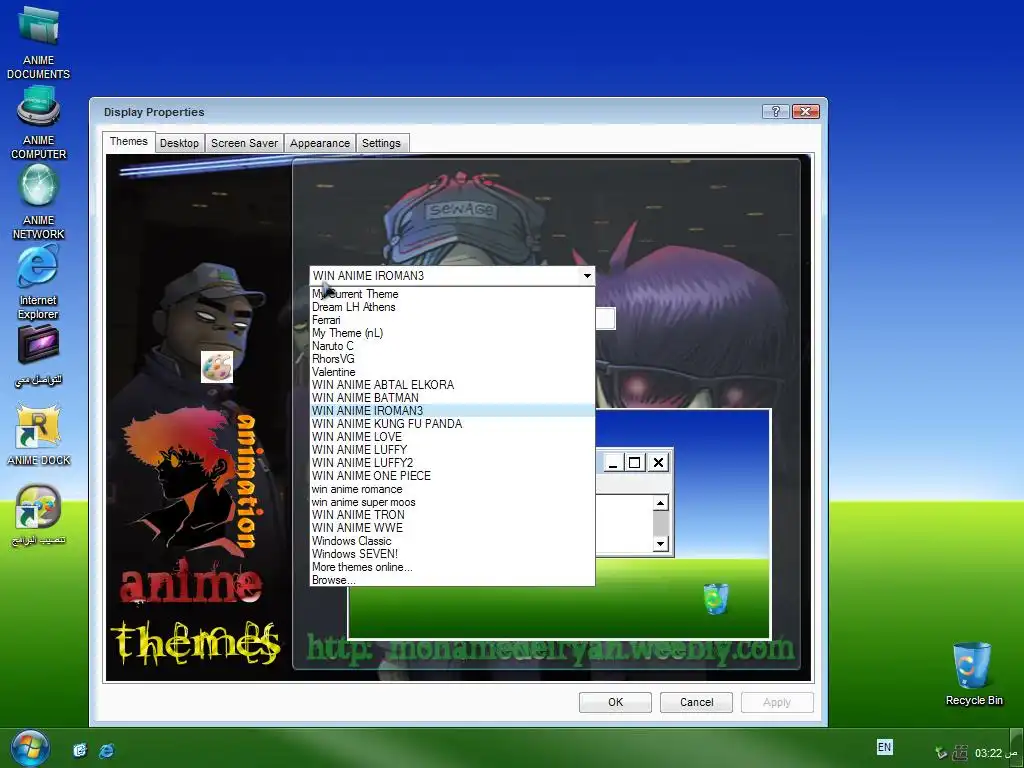Collapse the theme combo box arrow
The height and width of the screenshot is (768, 1024).
tap(587, 276)
